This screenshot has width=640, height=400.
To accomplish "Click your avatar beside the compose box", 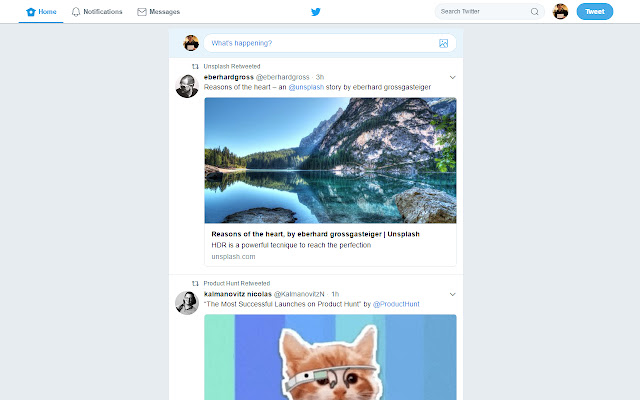I will click(x=191, y=43).
